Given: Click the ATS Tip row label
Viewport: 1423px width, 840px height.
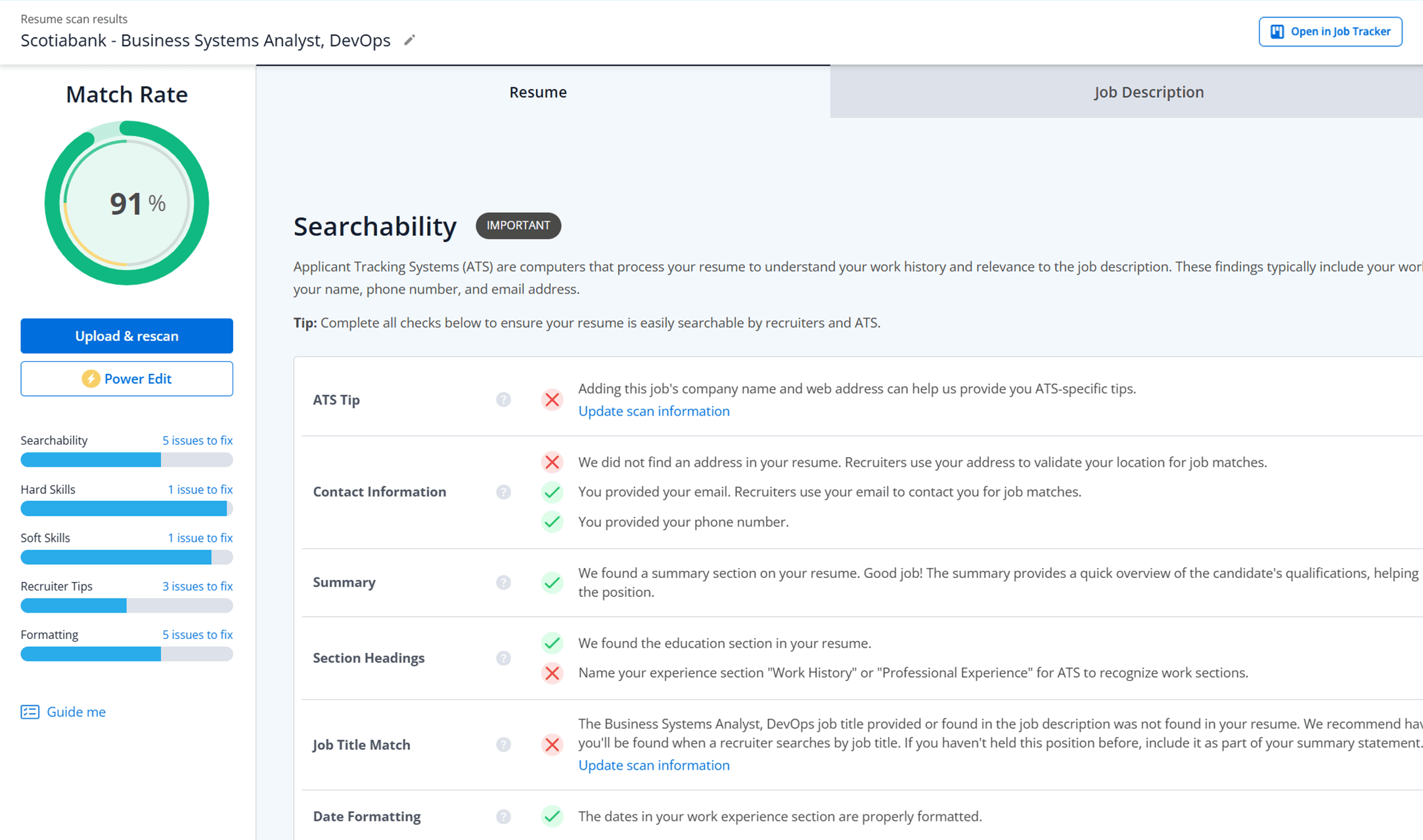Looking at the screenshot, I should pos(336,400).
